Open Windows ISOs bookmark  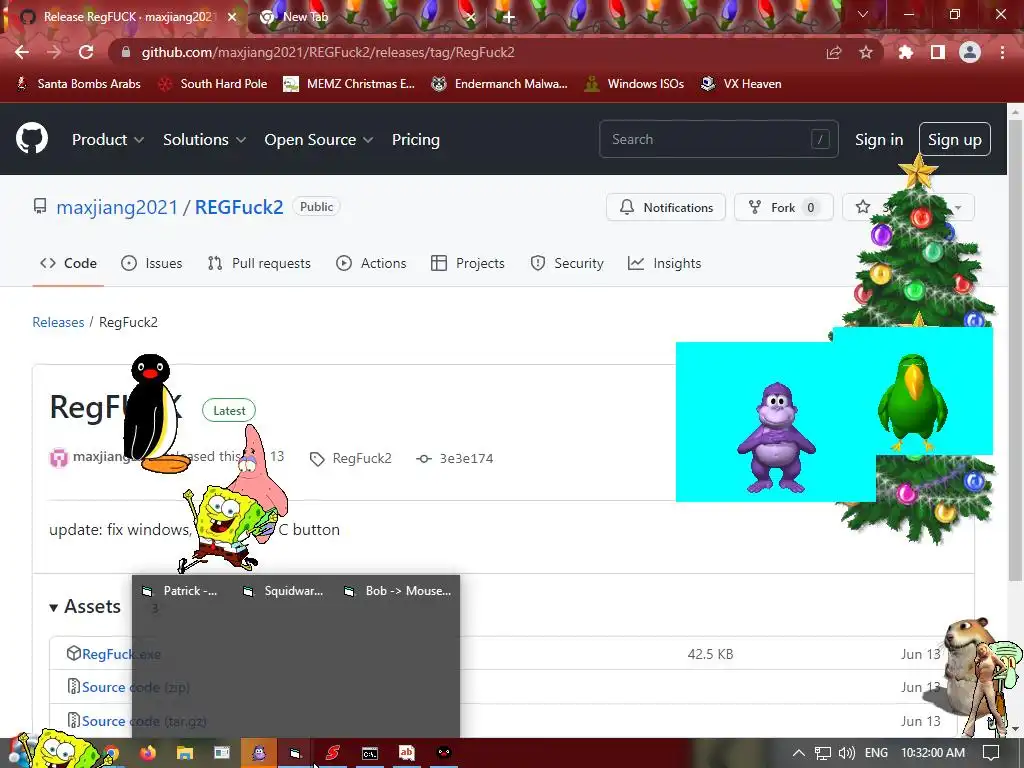tap(634, 84)
